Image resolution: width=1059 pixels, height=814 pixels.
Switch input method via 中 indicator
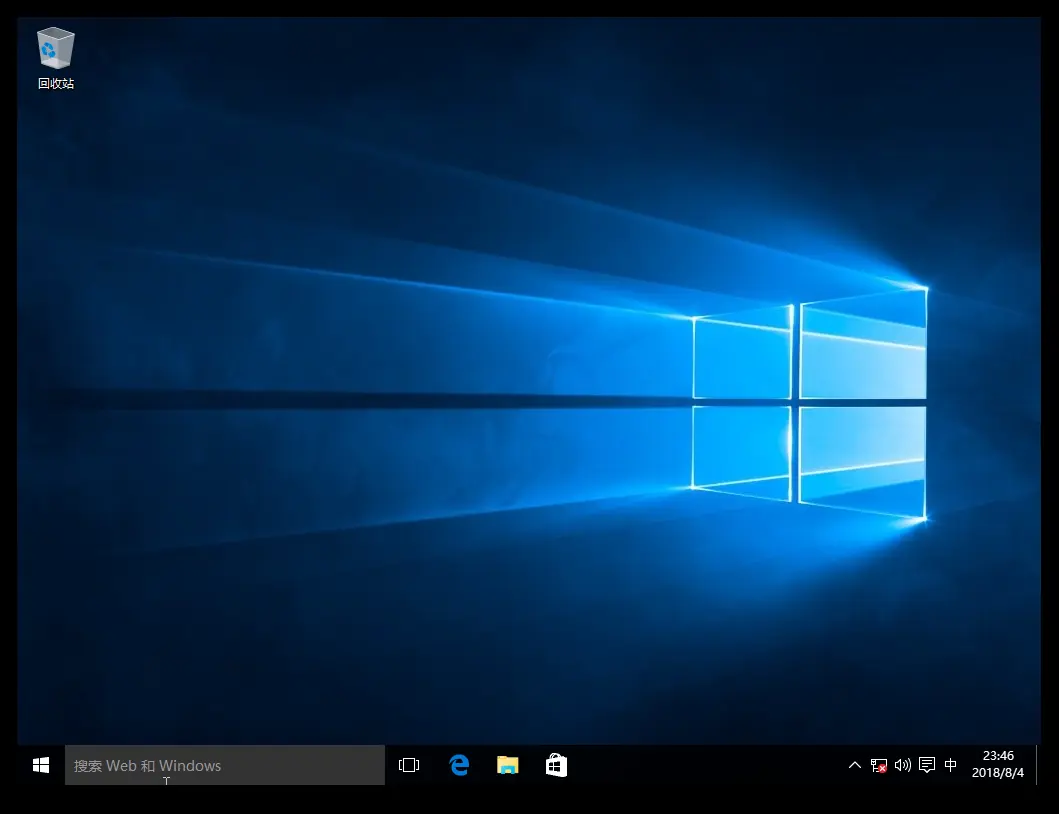tap(950, 765)
